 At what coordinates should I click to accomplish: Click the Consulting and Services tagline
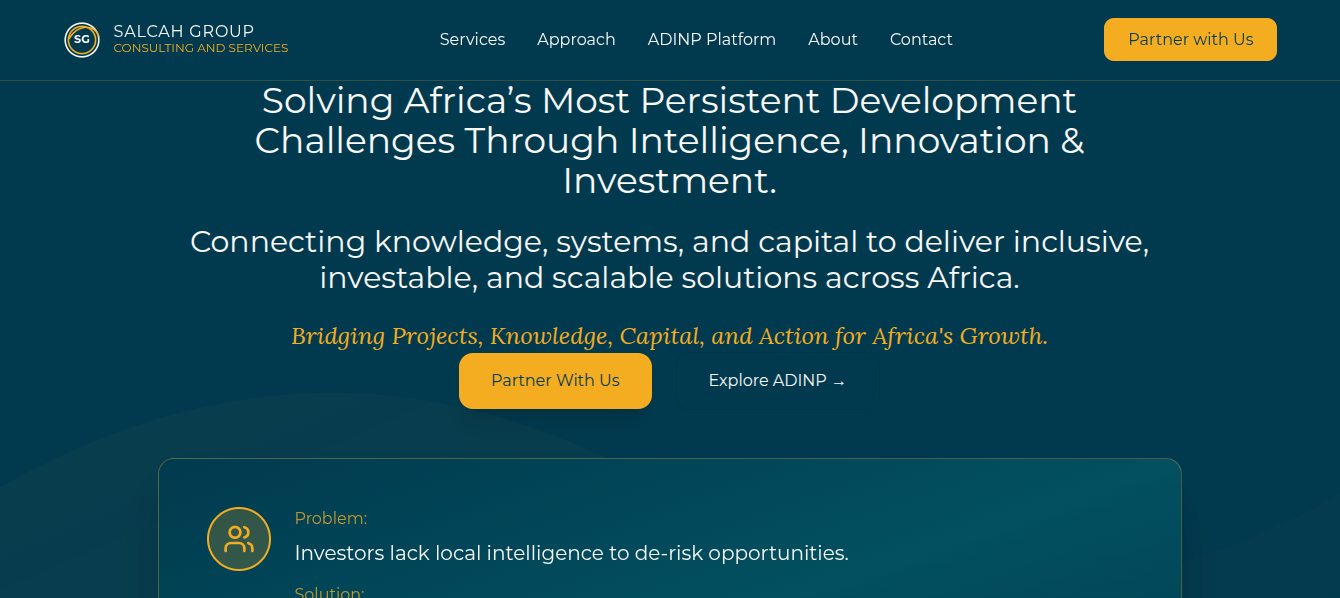[200, 48]
